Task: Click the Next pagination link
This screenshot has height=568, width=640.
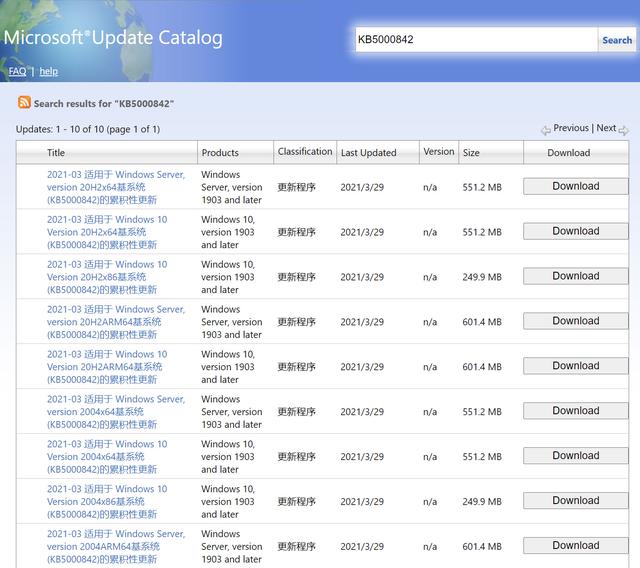Action: click(606, 128)
